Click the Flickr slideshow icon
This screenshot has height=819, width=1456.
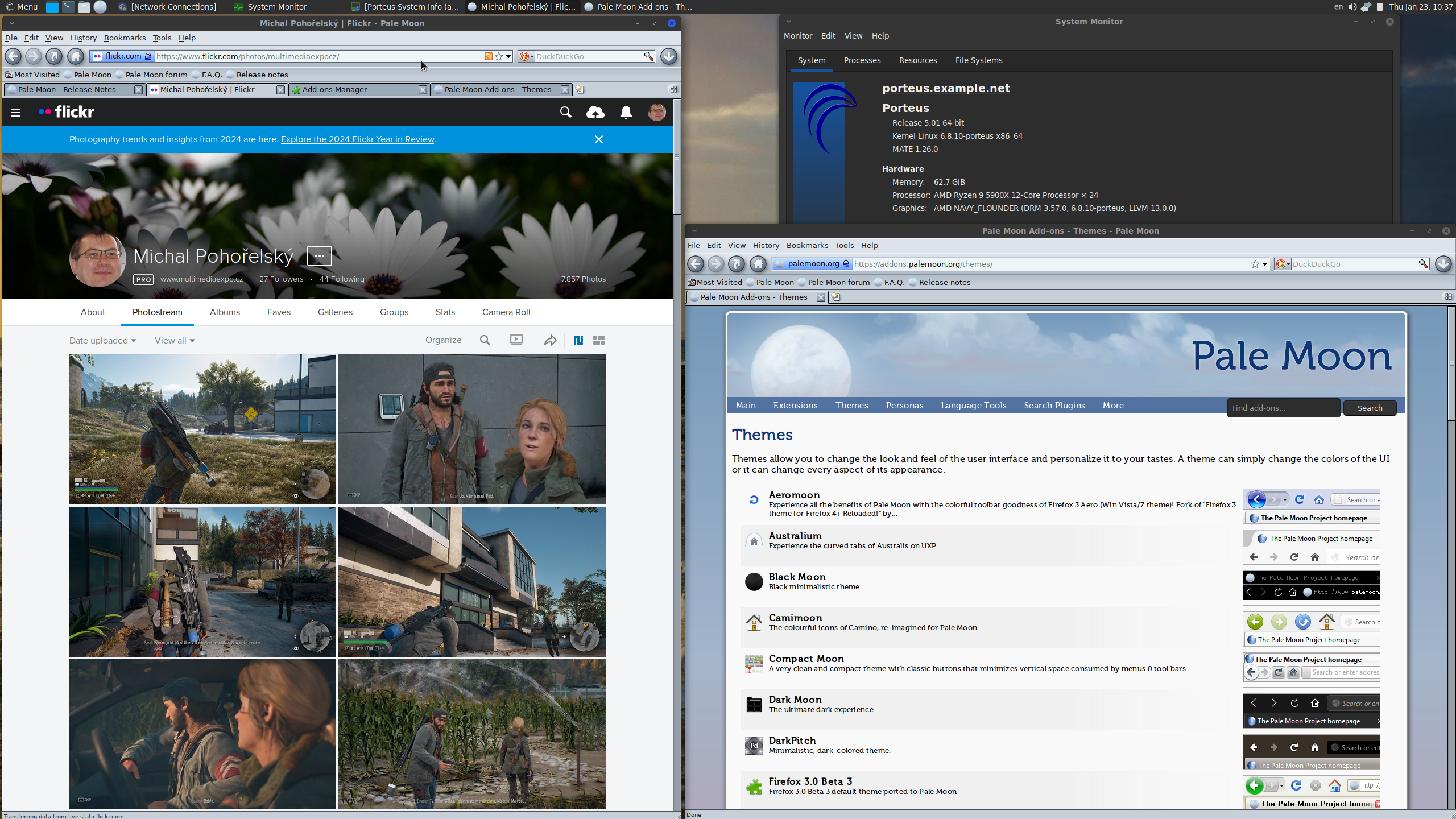click(516, 340)
